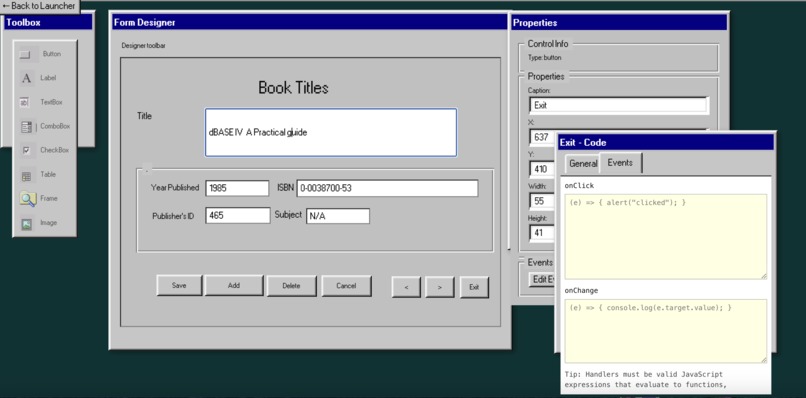806x398 pixels.
Task: Select the CheckBox tool in Toolbox
Action: click(44, 150)
